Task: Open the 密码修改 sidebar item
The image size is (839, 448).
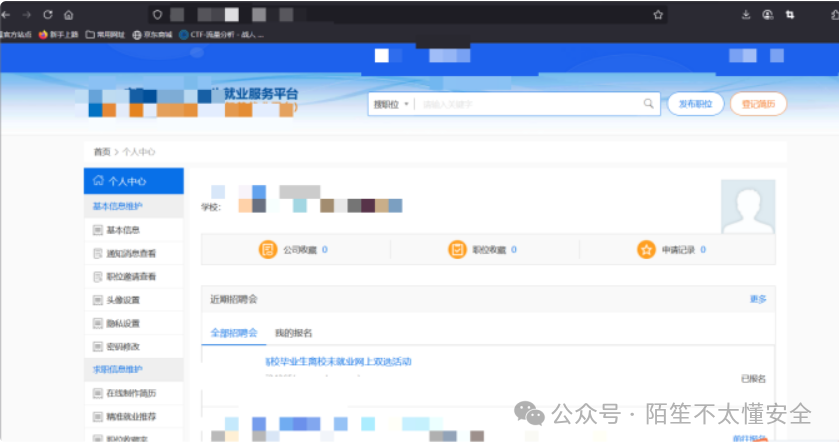Action: coord(134,347)
